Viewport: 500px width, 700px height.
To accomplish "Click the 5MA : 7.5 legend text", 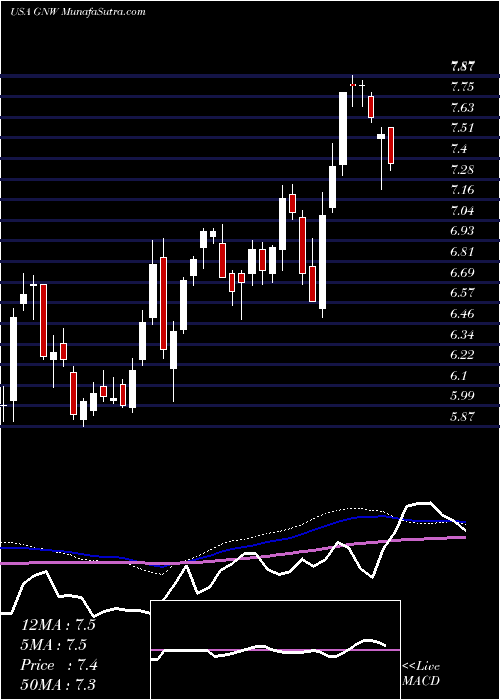I will [54, 645].
